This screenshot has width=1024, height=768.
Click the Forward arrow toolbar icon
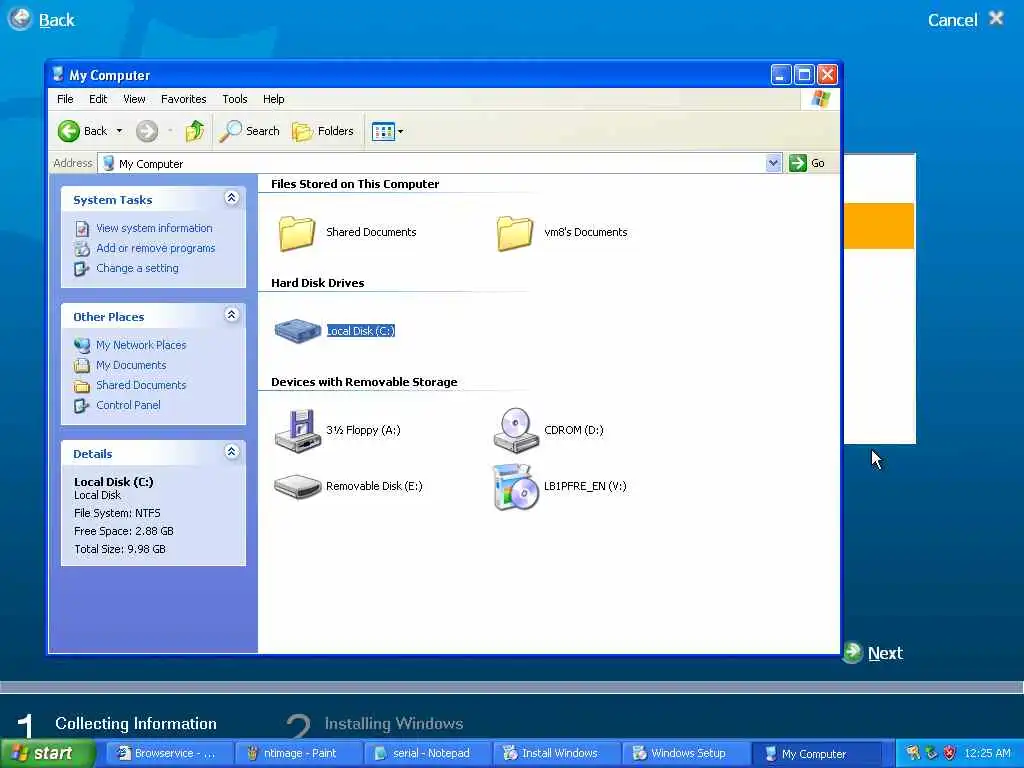147,131
